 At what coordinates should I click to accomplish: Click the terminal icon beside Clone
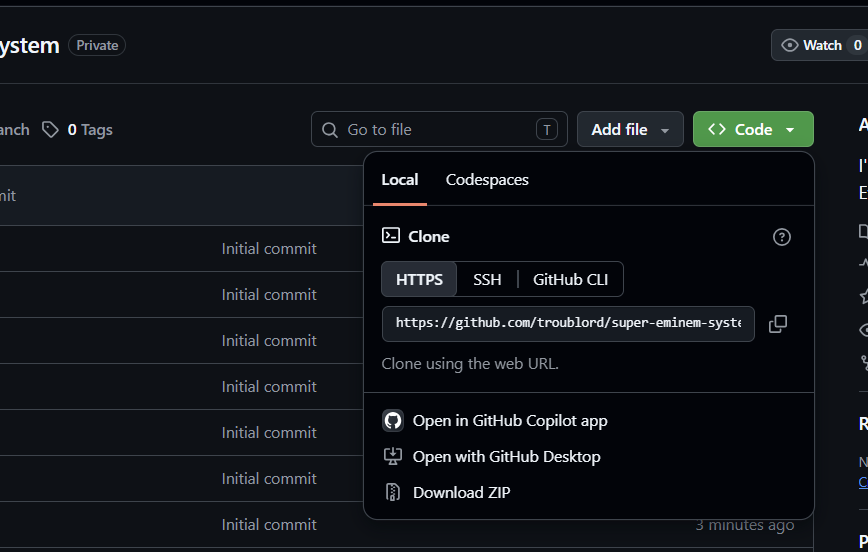(391, 235)
